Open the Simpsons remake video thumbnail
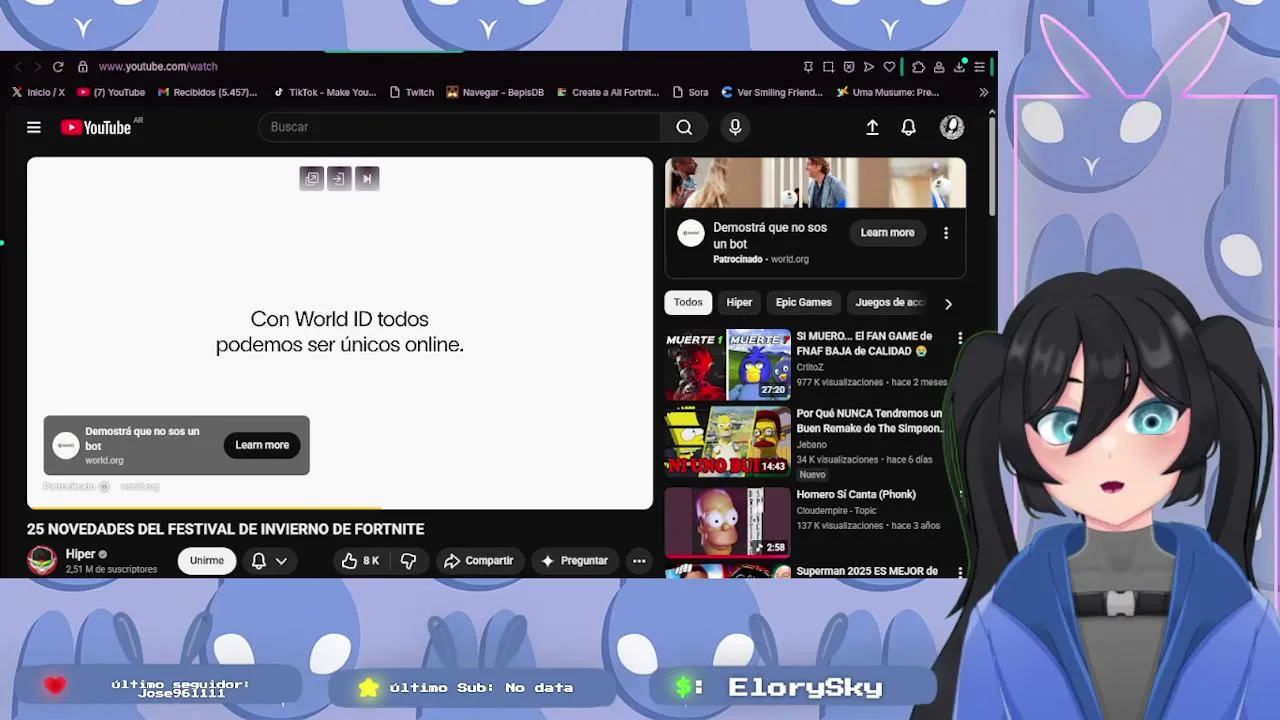Image resolution: width=1280 pixels, height=720 pixels. pos(728,441)
